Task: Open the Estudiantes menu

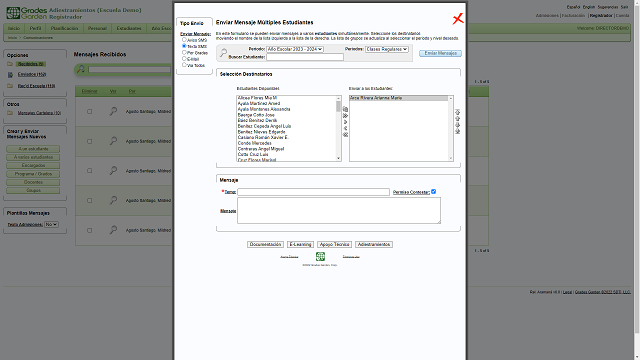Action: (129, 29)
